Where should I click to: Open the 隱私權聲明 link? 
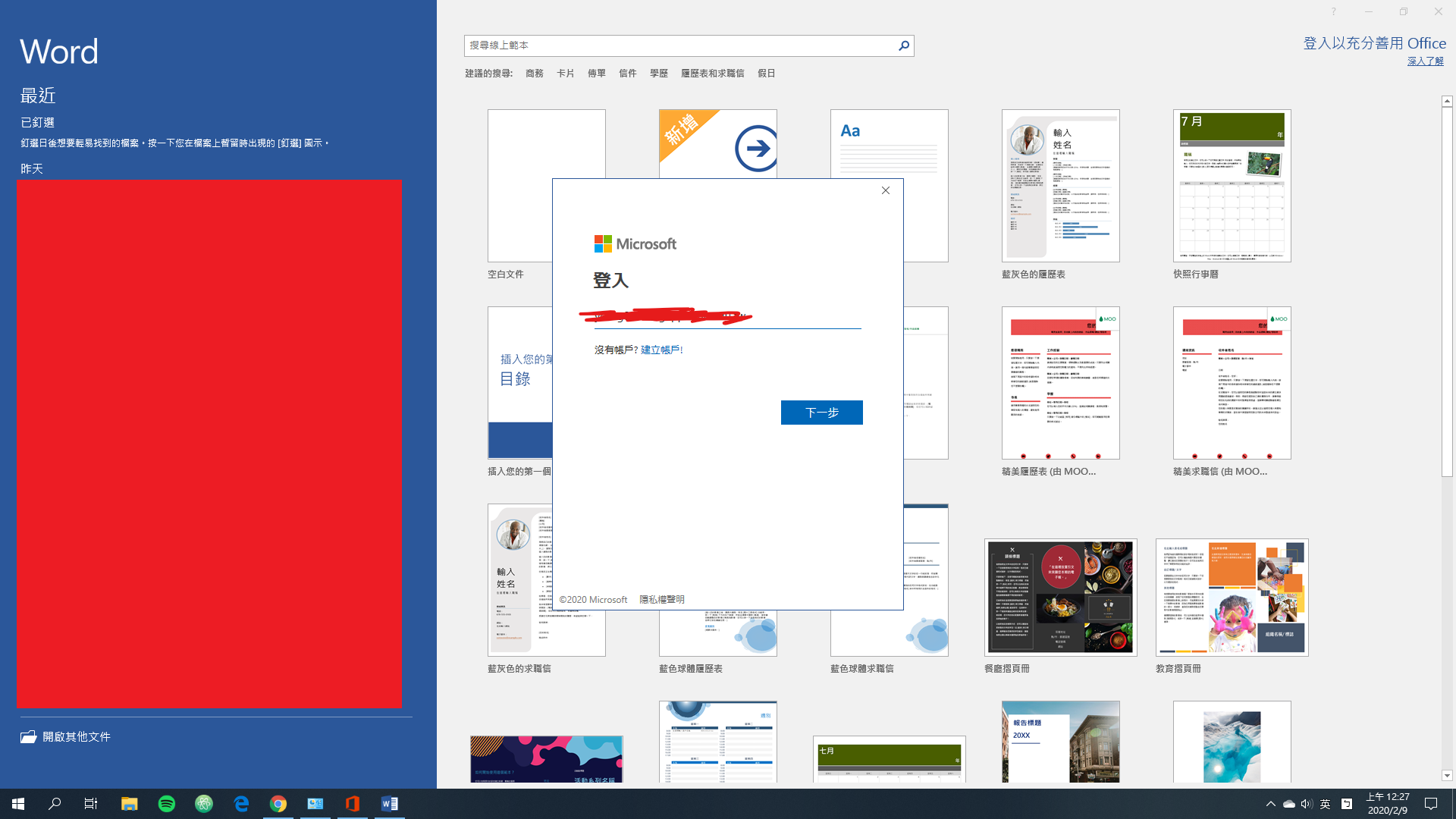662,599
